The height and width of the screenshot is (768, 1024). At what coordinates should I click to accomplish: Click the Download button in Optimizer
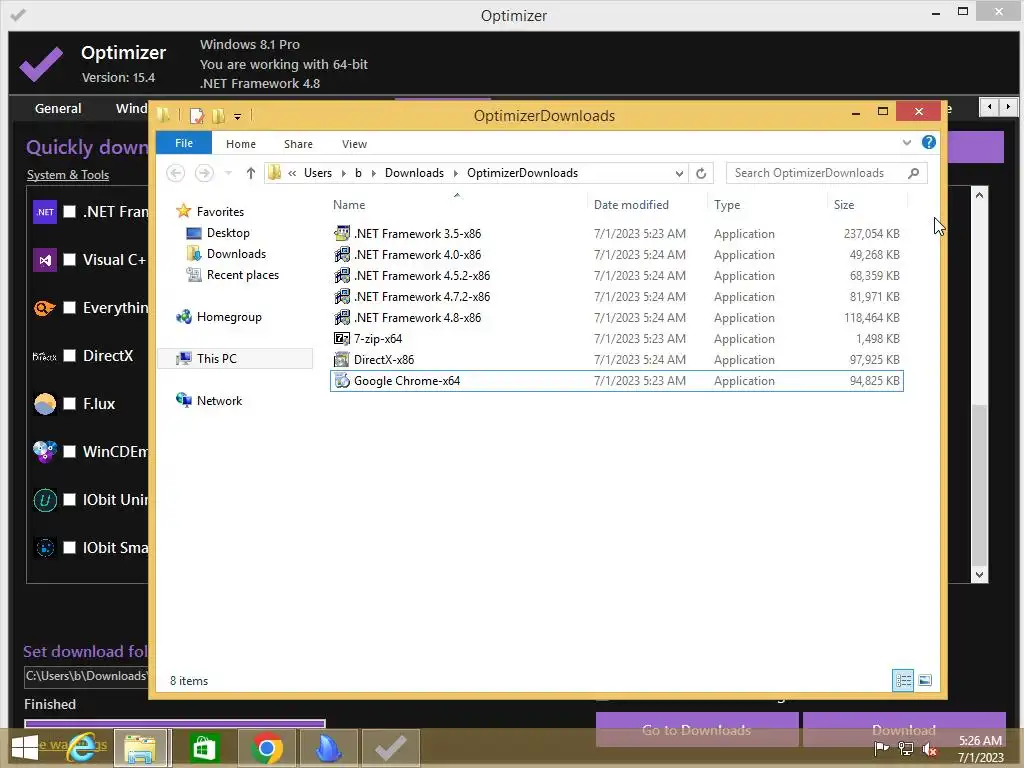pos(904,729)
